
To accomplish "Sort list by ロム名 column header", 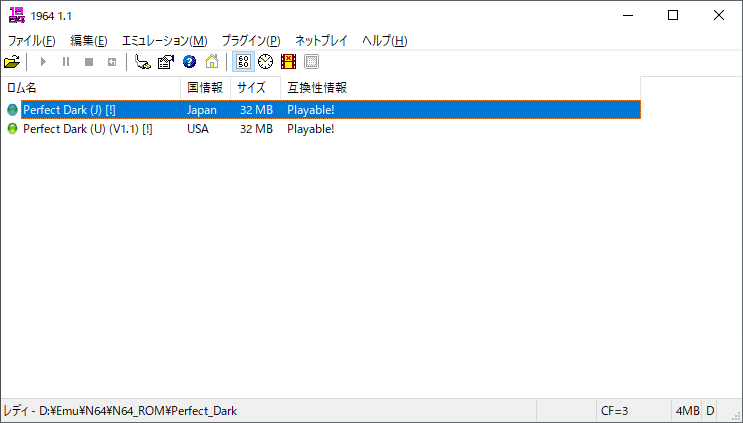I will coord(90,88).
